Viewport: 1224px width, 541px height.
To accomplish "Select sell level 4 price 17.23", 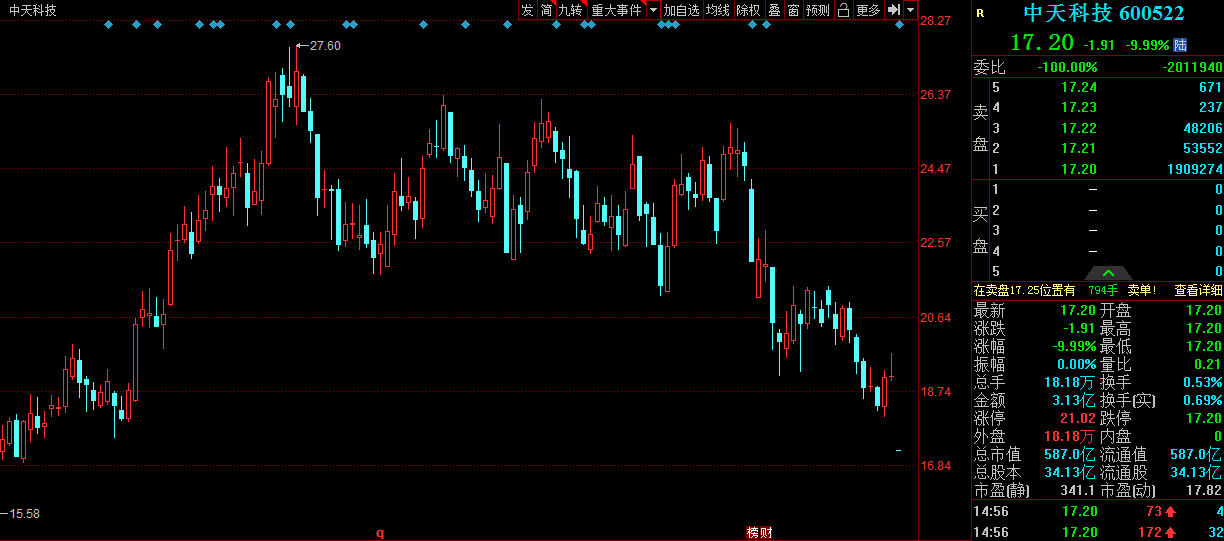I will point(1079,107).
